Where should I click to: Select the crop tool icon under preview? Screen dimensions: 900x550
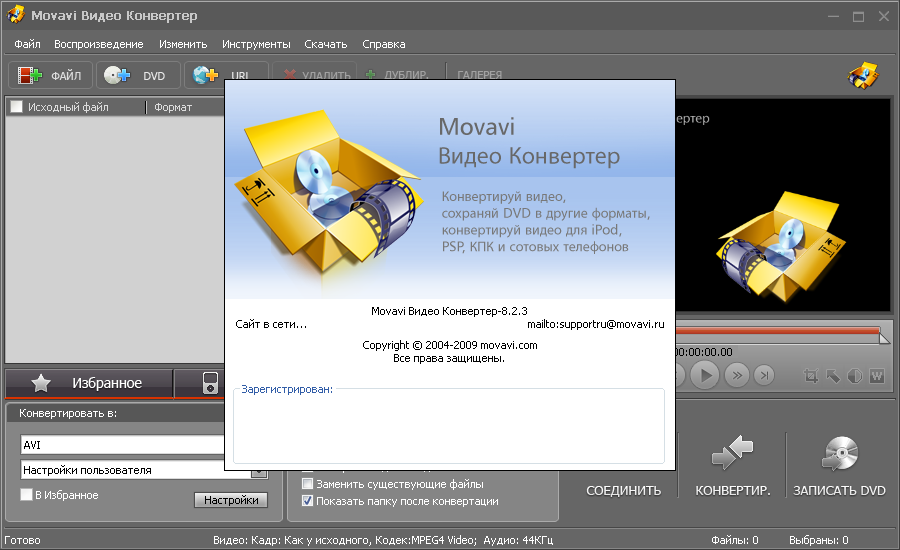tap(810, 376)
